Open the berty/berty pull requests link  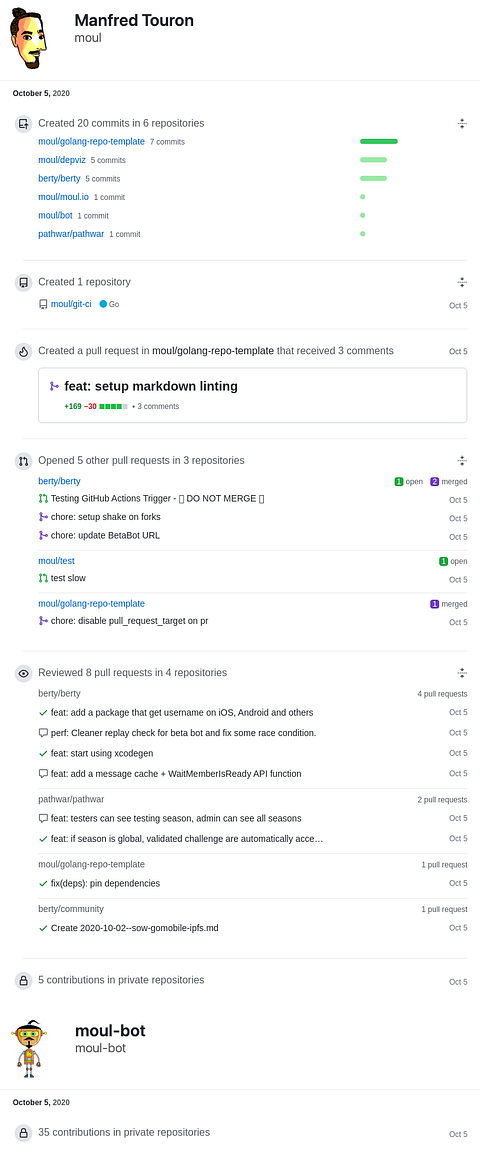(x=59, y=481)
